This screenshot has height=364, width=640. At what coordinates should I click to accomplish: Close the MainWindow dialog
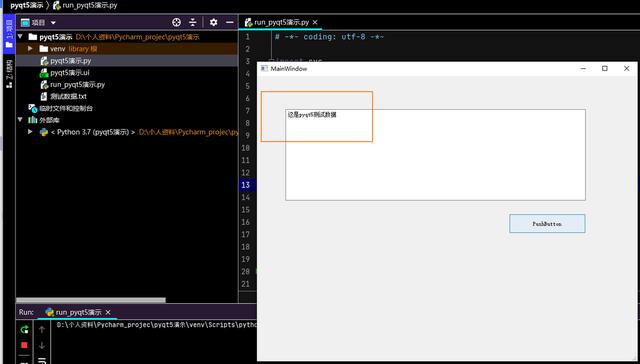(627, 69)
